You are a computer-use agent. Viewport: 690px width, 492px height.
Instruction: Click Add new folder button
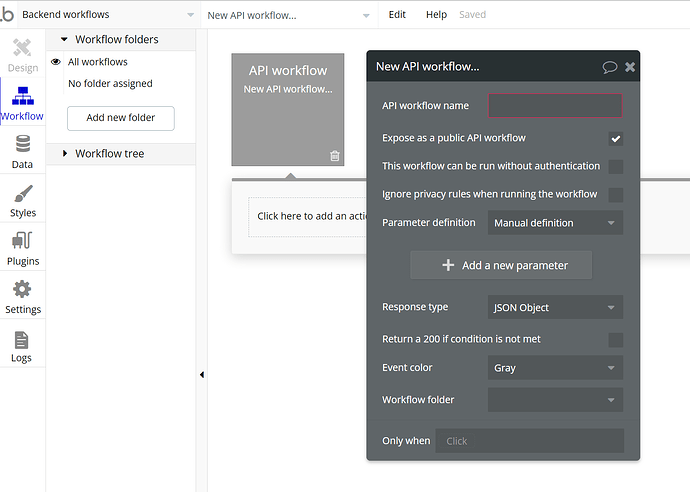pyautogui.click(x=121, y=118)
